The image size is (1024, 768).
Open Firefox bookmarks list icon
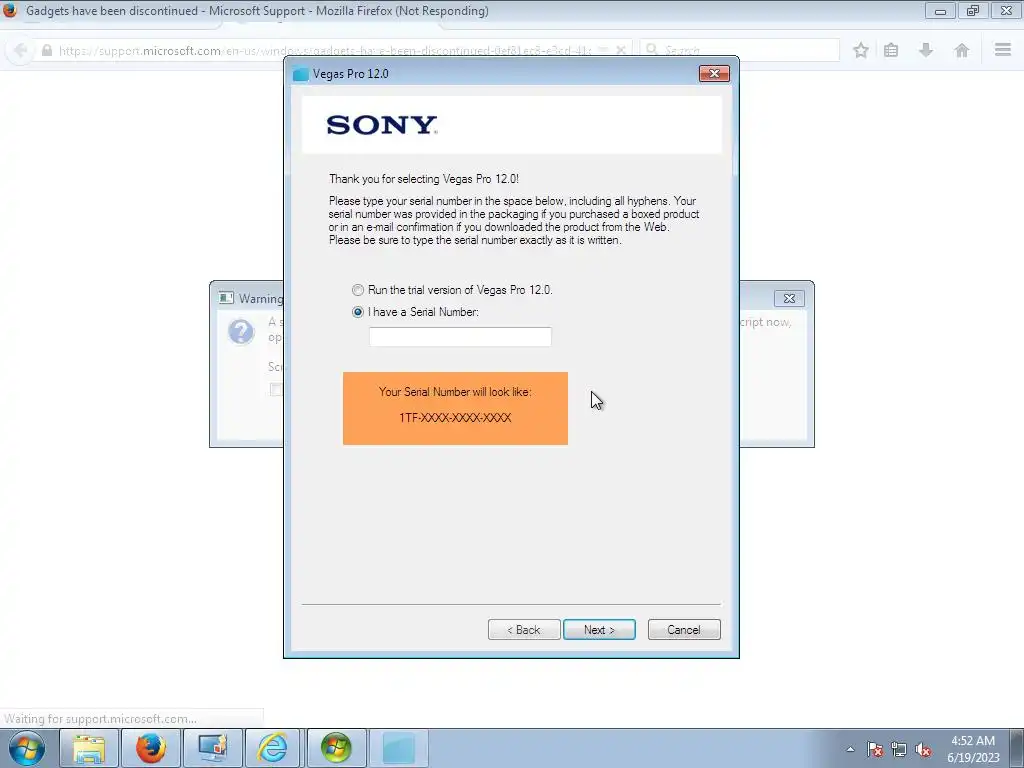pyautogui.click(x=891, y=50)
